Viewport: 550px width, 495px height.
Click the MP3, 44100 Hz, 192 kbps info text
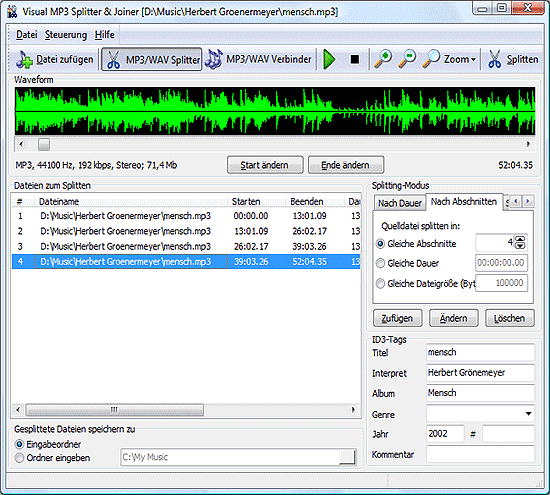(96, 165)
